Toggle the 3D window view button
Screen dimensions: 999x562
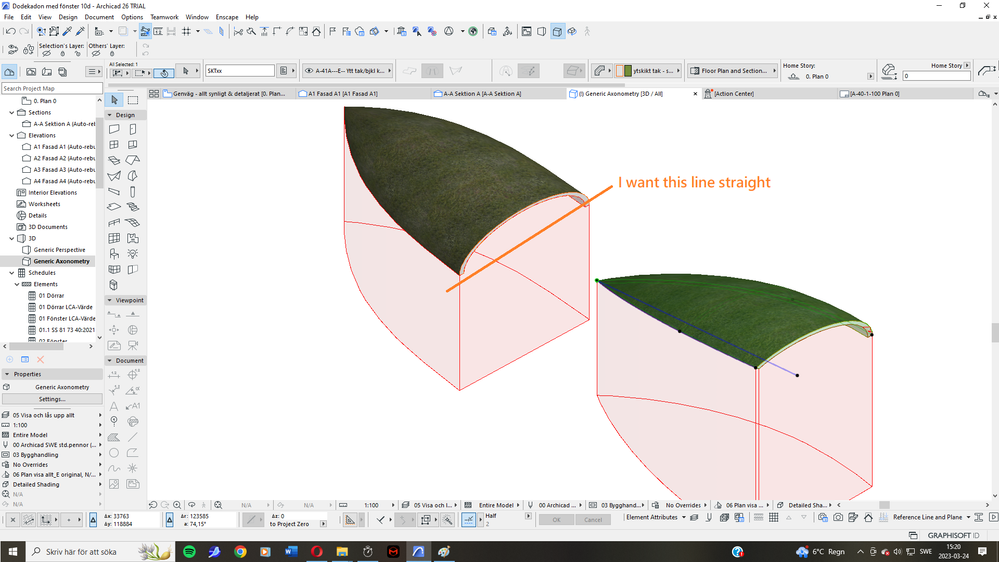557,31
